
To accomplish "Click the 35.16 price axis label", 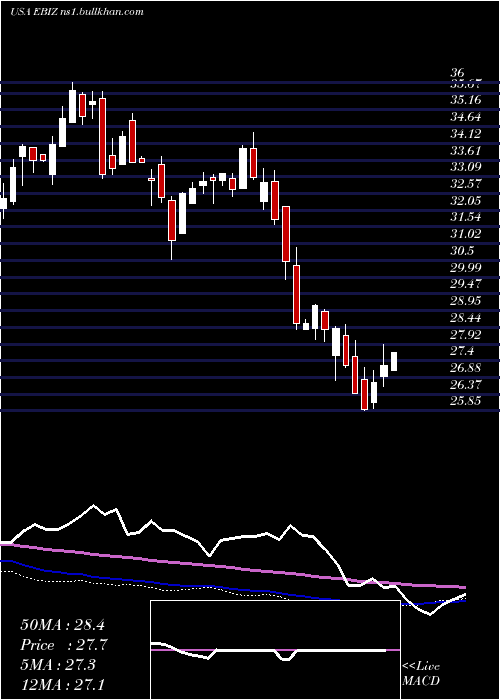I will 466,100.
